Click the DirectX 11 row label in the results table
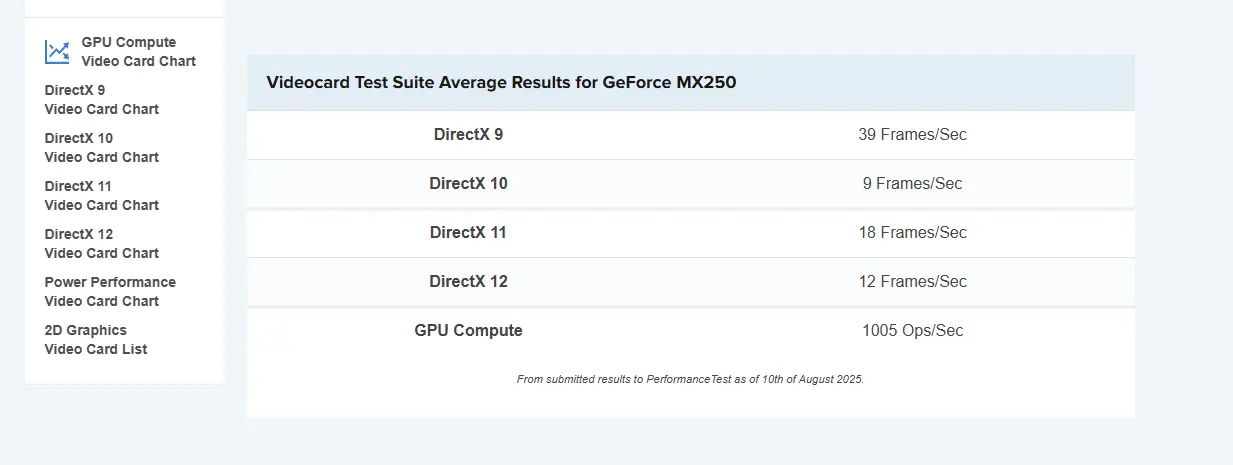This screenshot has width=1233, height=465. [x=468, y=232]
